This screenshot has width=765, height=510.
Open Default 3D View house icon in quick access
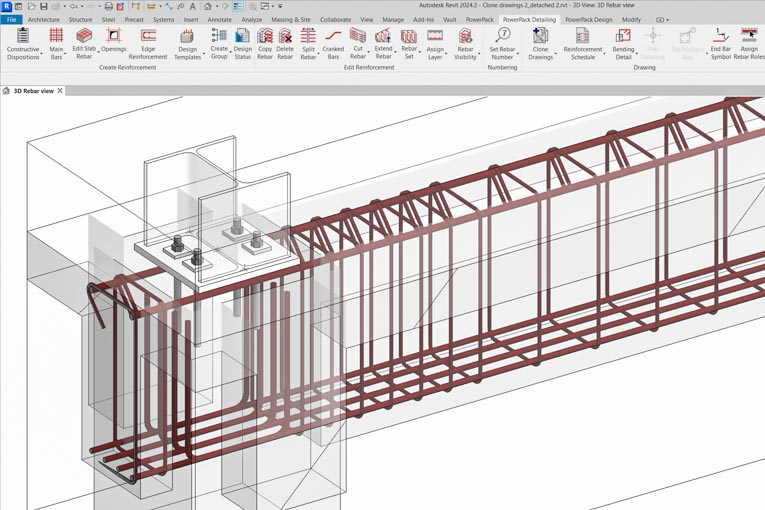[x=207, y=6]
